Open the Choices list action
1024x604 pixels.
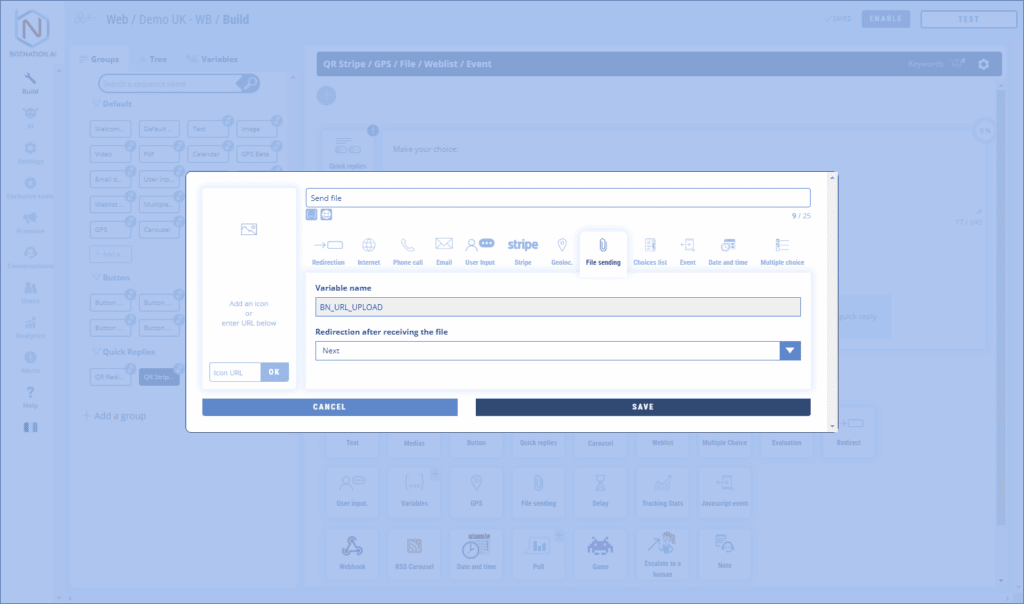click(650, 250)
